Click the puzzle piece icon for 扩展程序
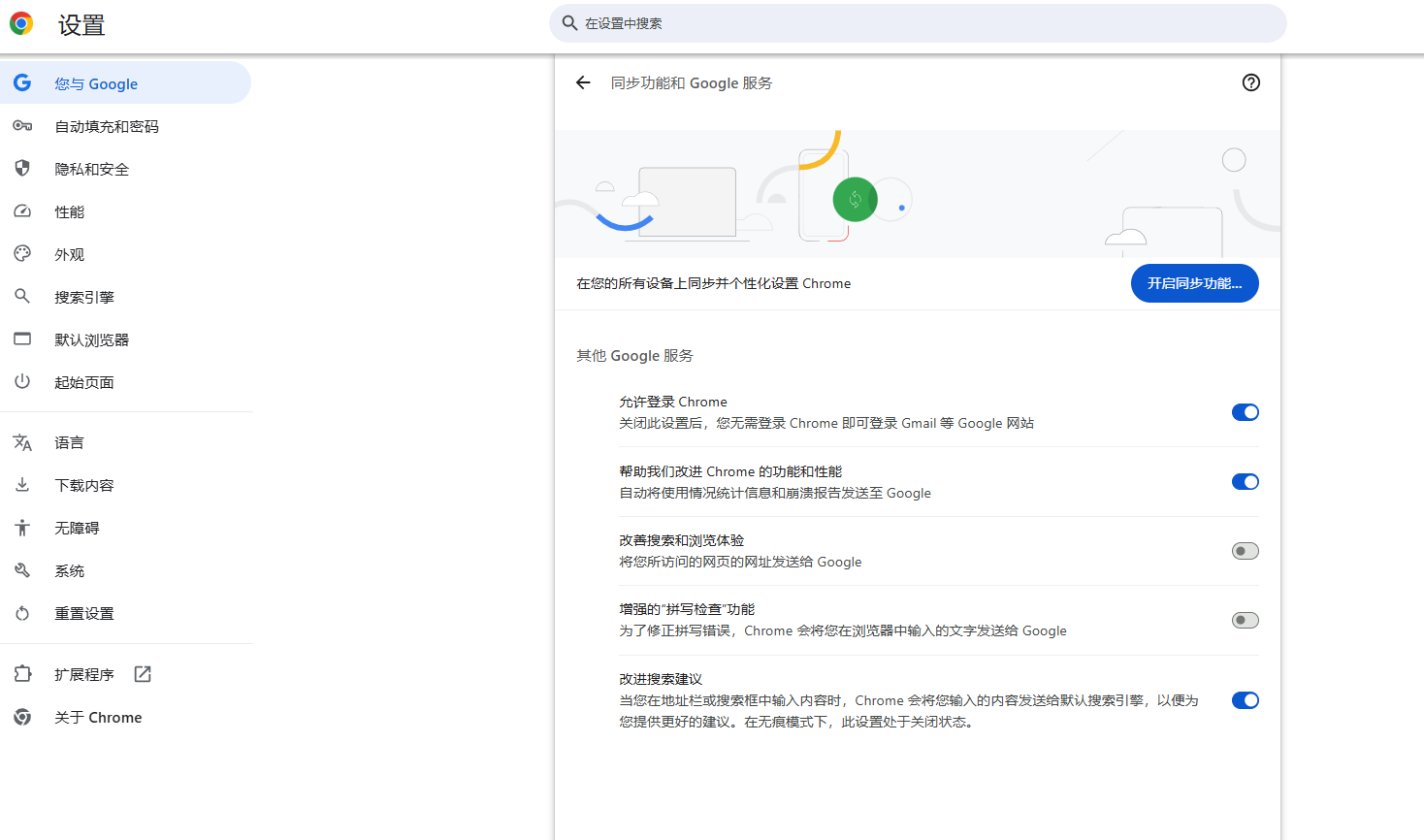Image resolution: width=1424 pixels, height=840 pixels. pyautogui.click(x=22, y=673)
